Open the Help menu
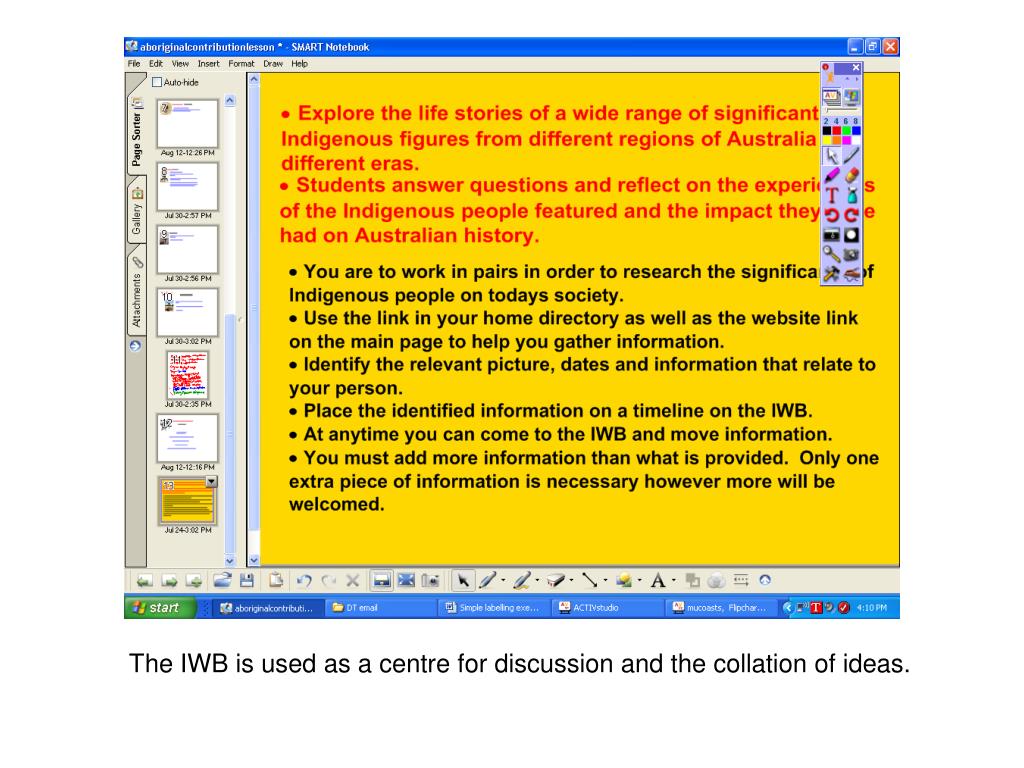1024x768 pixels. click(299, 64)
